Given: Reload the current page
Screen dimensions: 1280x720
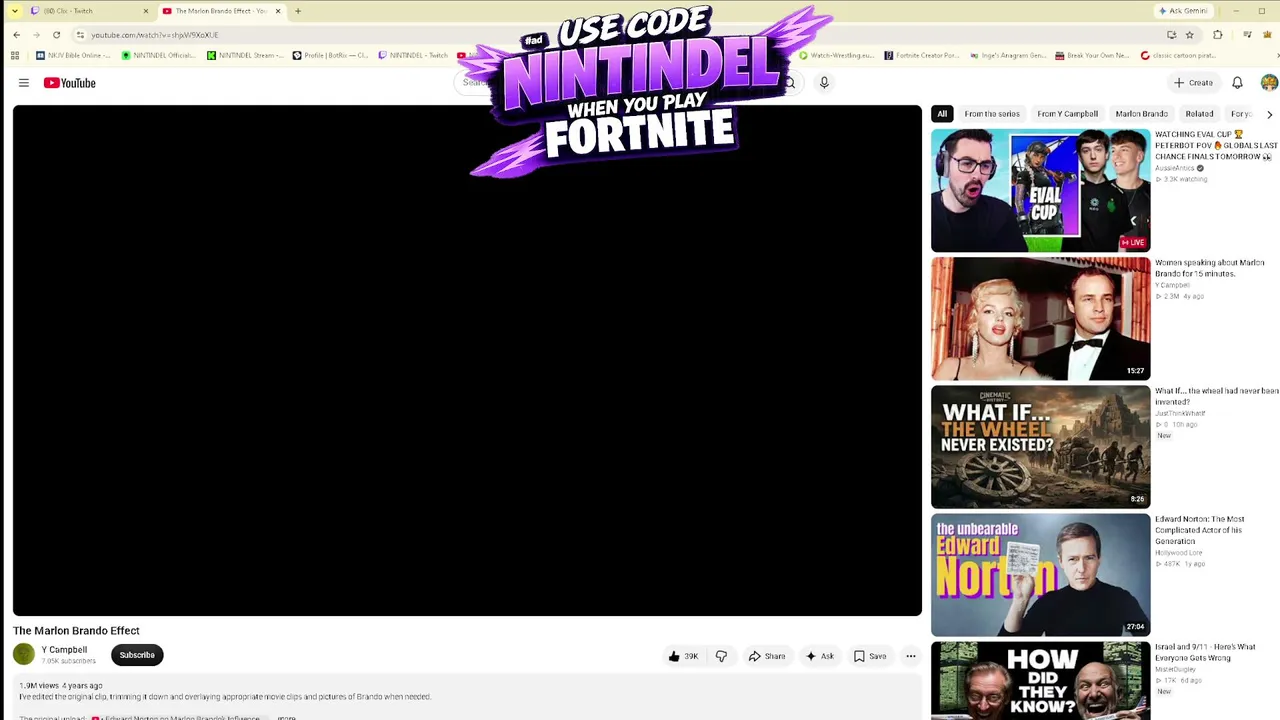Looking at the screenshot, I should coord(56,35).
